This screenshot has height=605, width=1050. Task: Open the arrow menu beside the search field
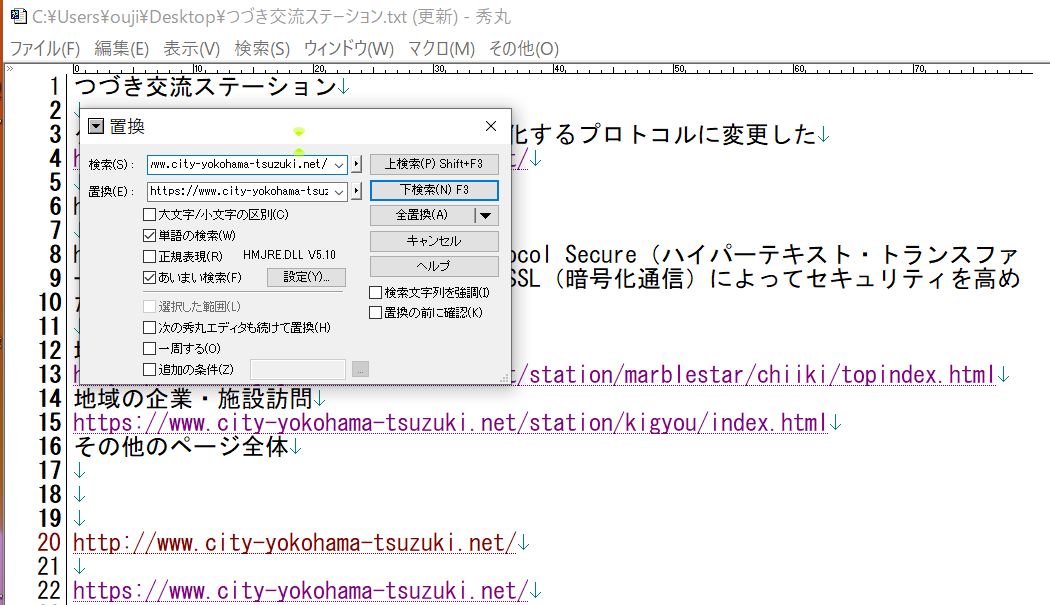point(356,164)
